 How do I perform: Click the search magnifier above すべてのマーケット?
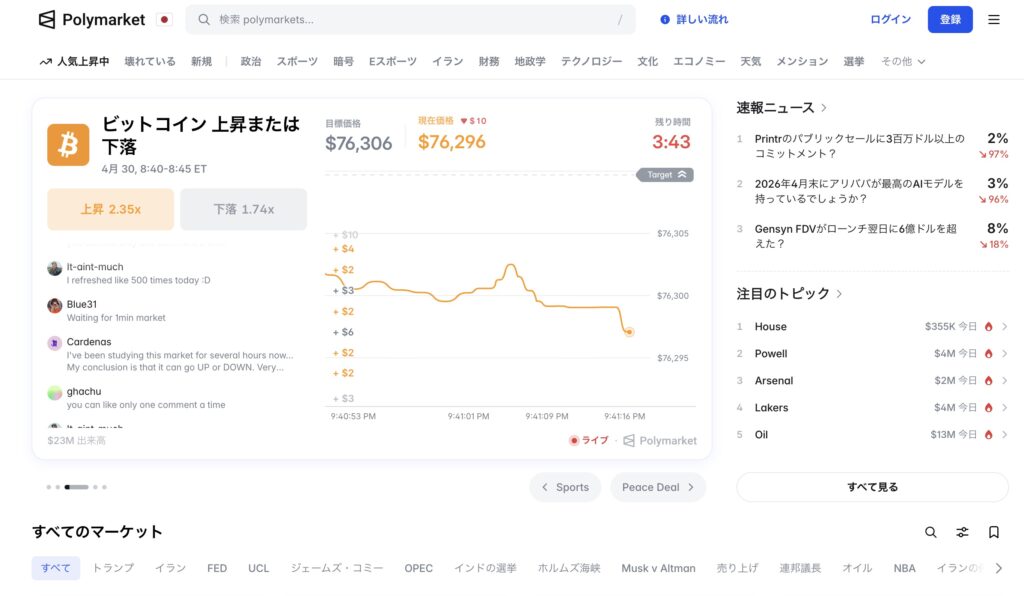(x=931, y=532)
